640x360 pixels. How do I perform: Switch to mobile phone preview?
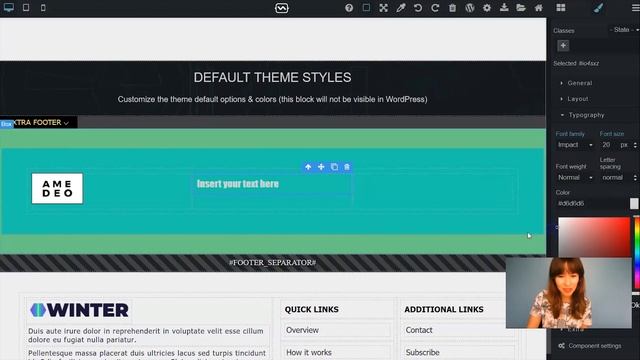43,7
